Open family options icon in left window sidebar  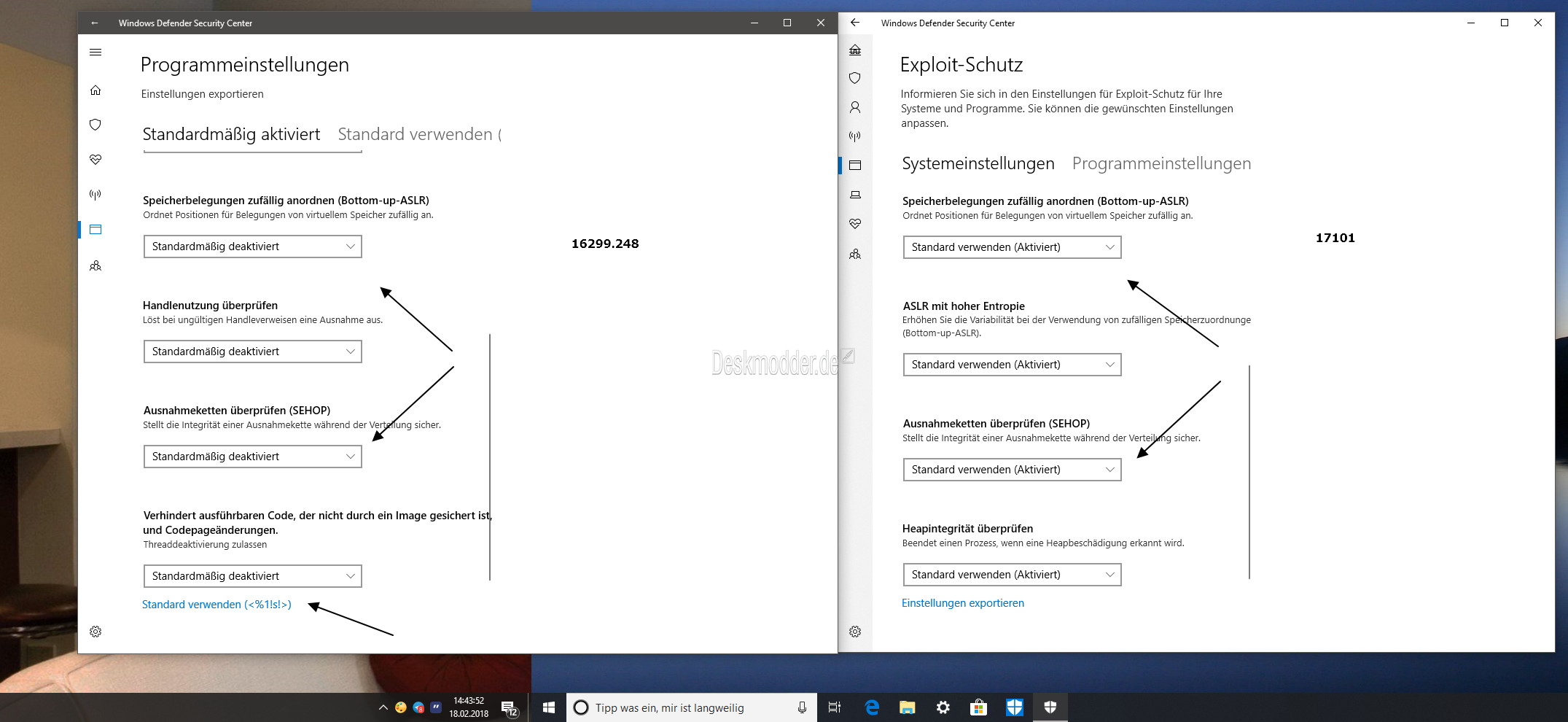95,266
